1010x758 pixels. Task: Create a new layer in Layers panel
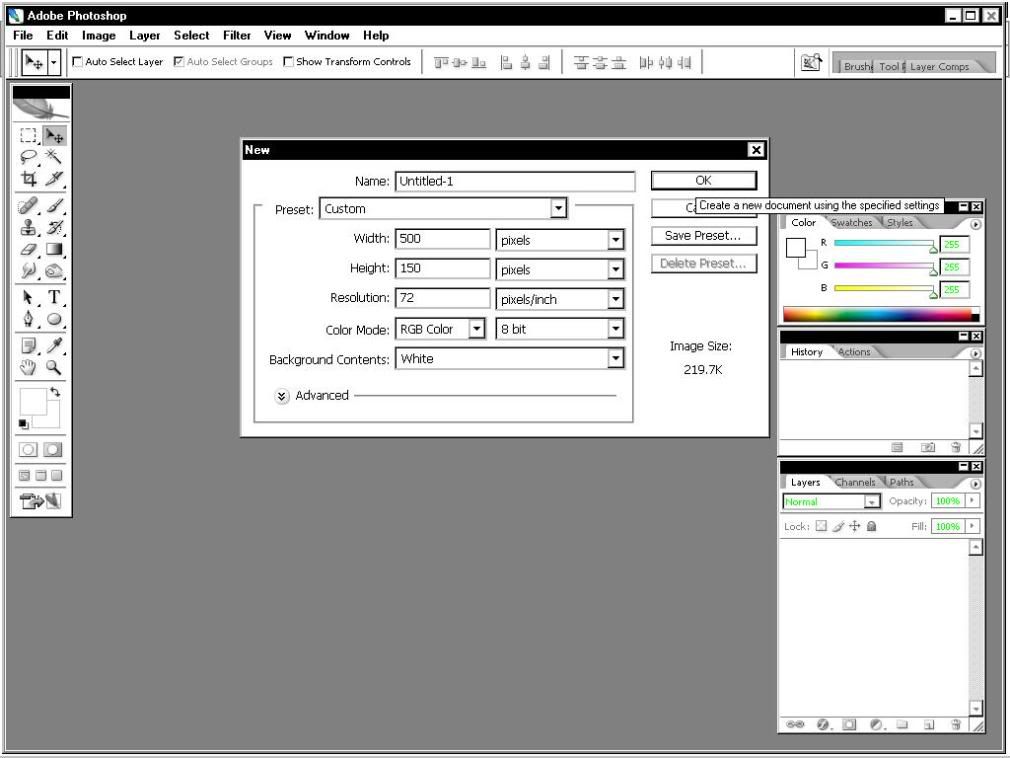click(x=929, y=725)
